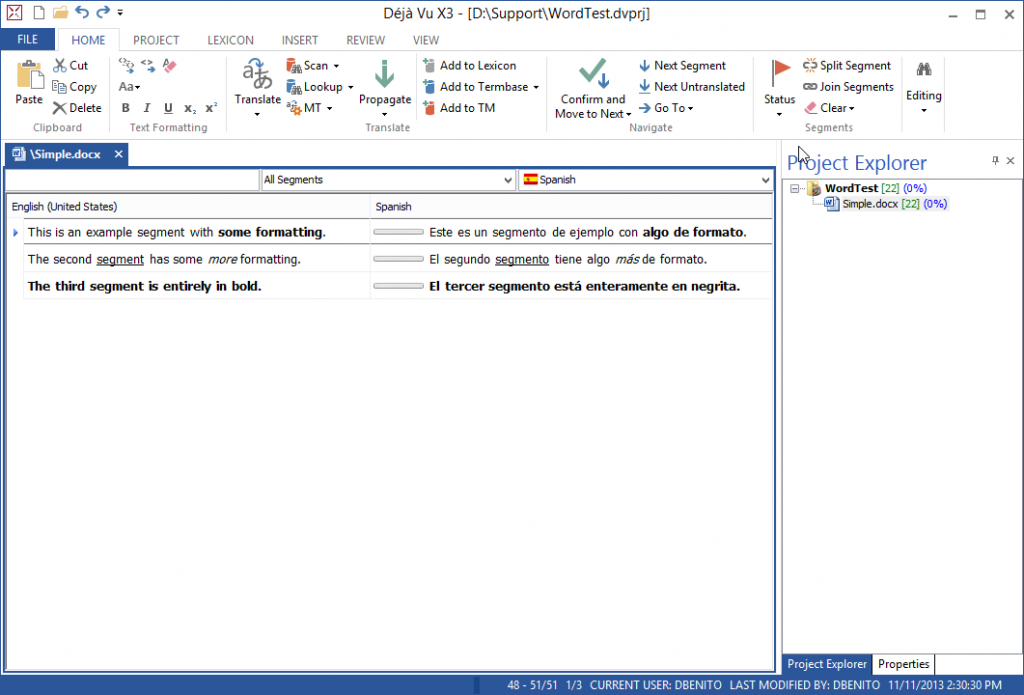Click the Status flag button

click(x=779, y=88)
